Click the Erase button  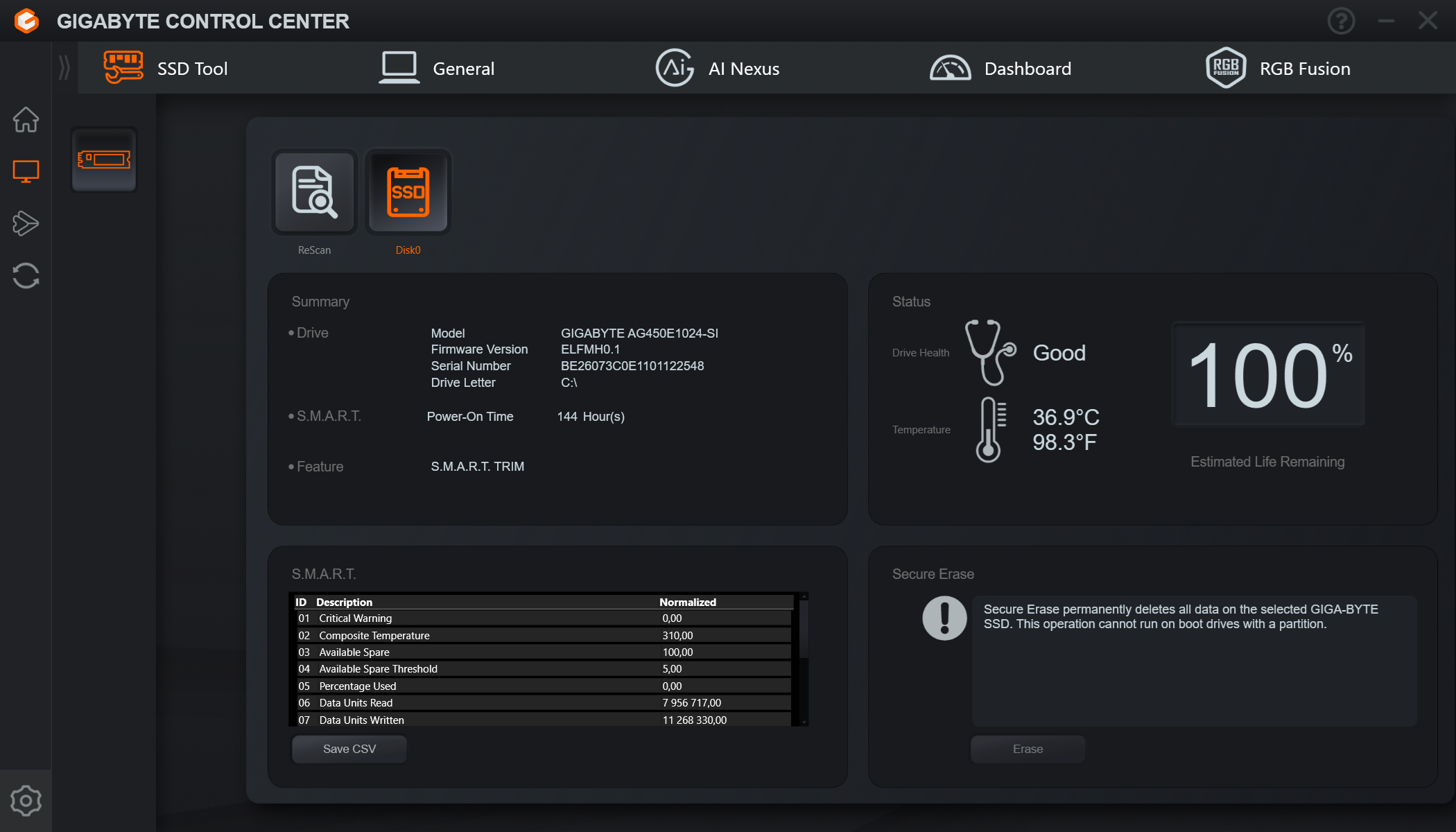pyautogui.click(x=1027, y=749)
